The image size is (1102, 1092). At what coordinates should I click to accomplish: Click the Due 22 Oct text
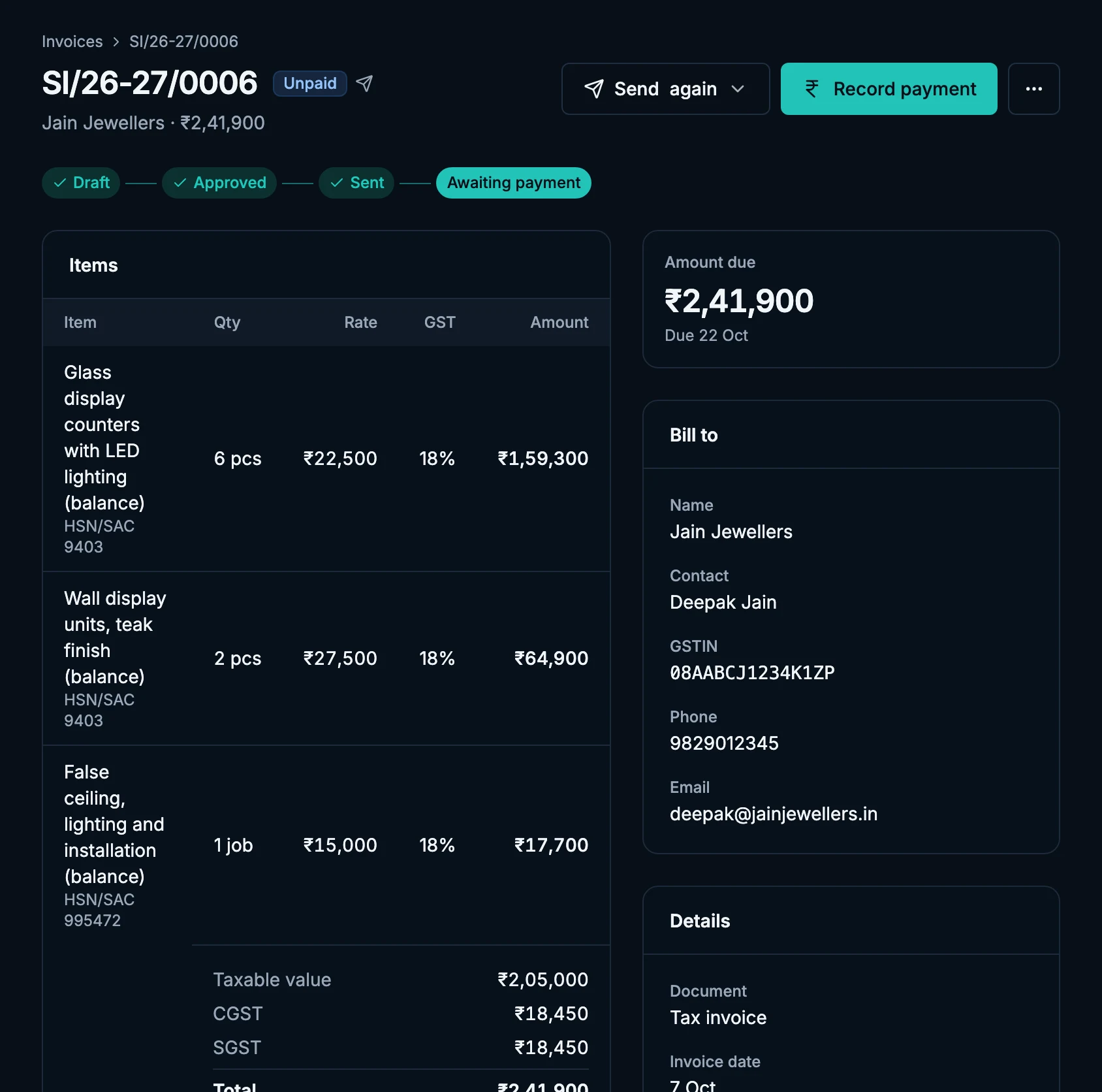(706, 336)
